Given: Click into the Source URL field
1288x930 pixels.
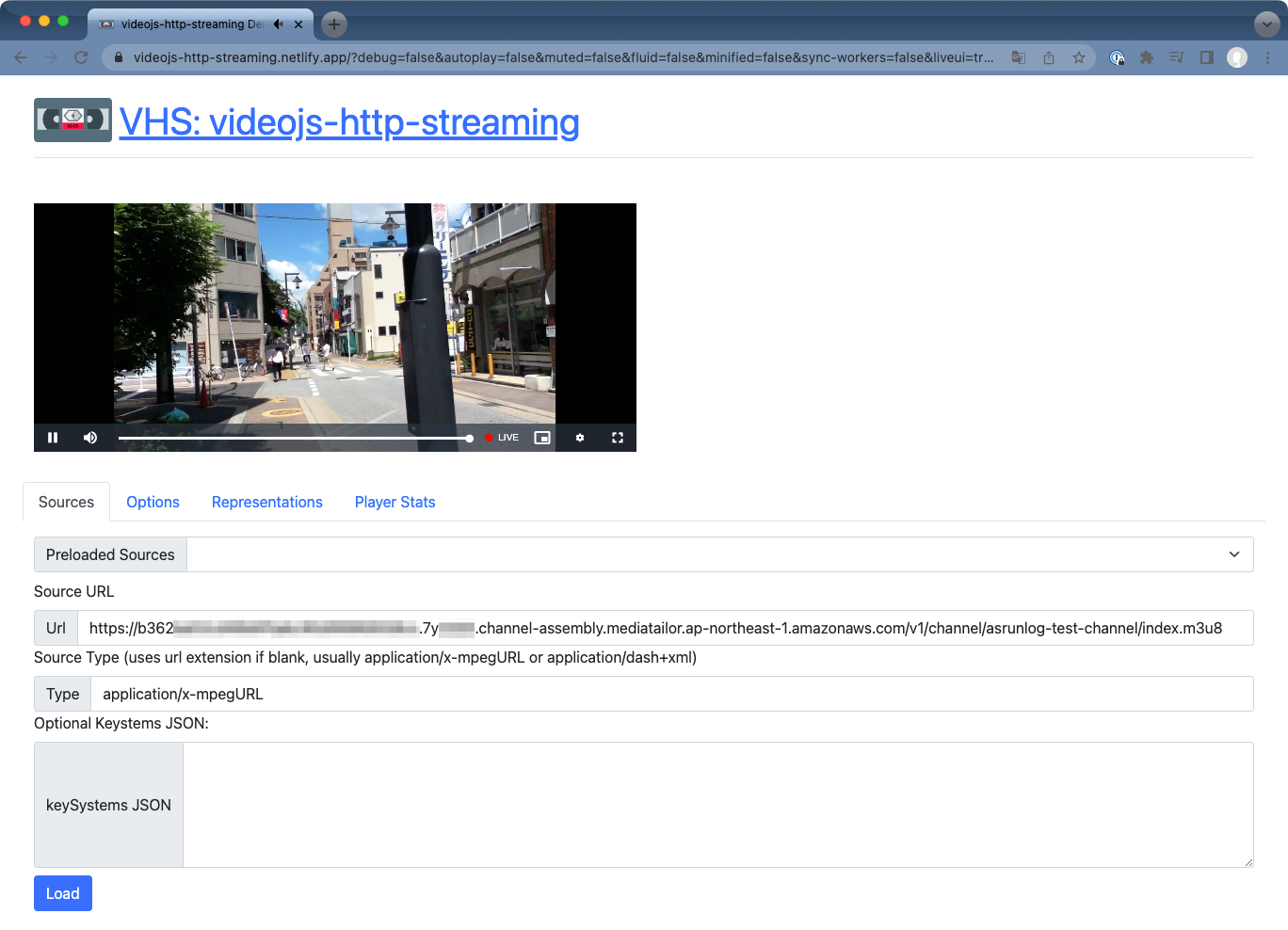Looking at the screenshot, I should click(666, 628).
